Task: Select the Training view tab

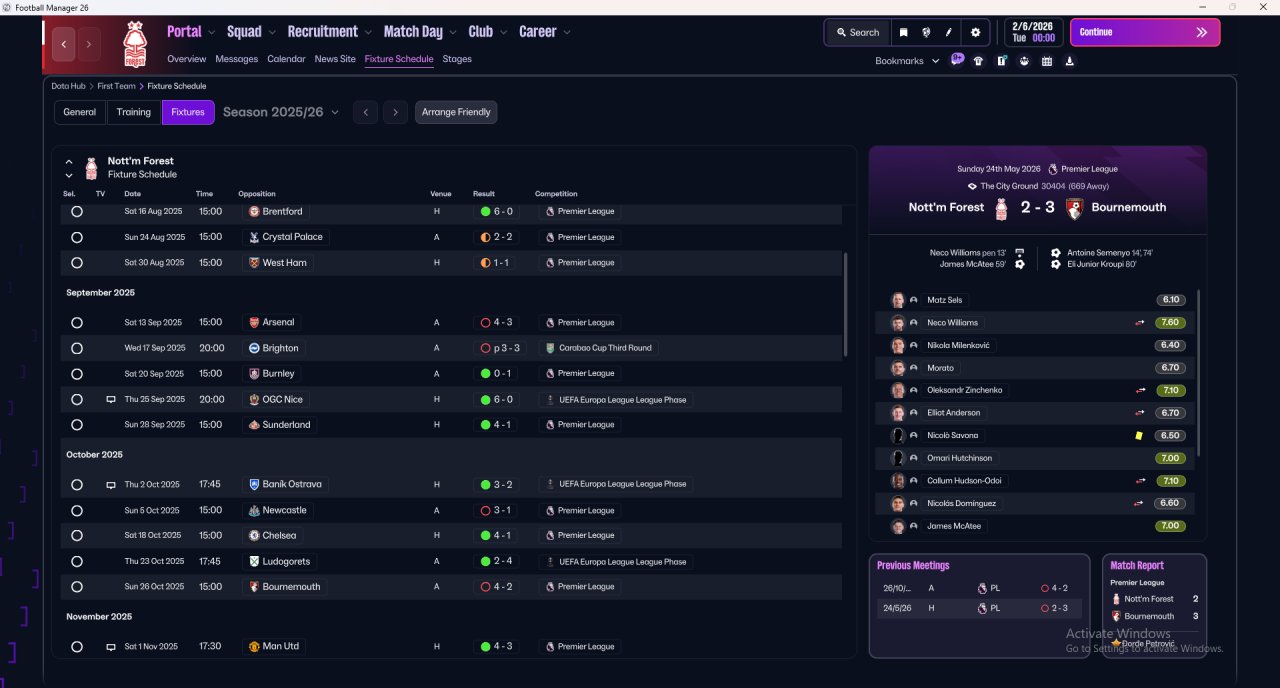Action: [134, 112]
